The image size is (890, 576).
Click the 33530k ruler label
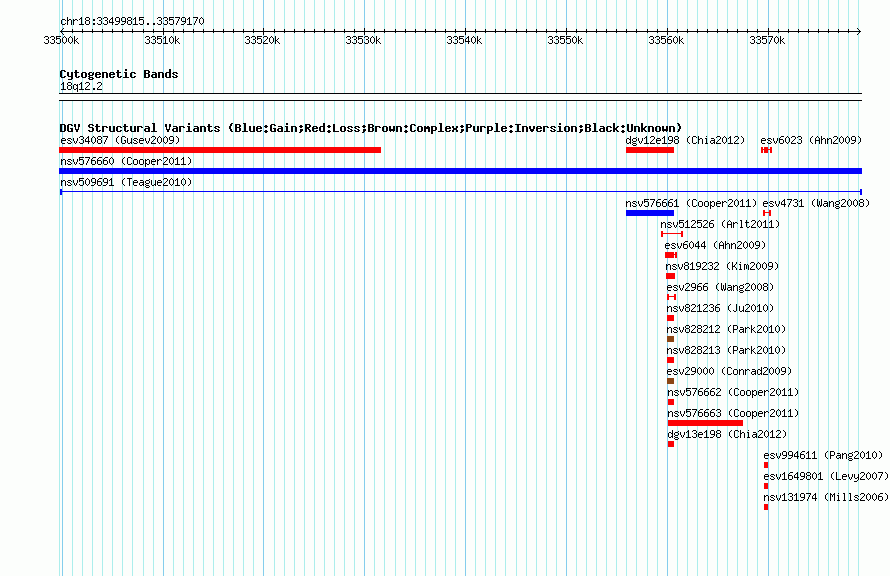(363, 40)
